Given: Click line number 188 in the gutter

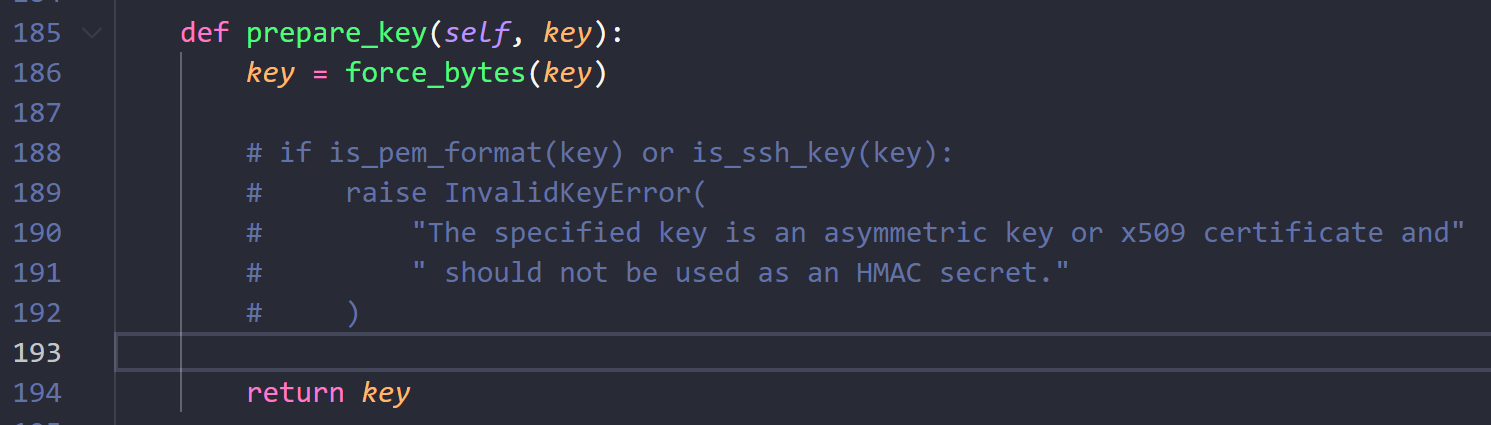Looking at the screenshot, I should click(38, 153).
